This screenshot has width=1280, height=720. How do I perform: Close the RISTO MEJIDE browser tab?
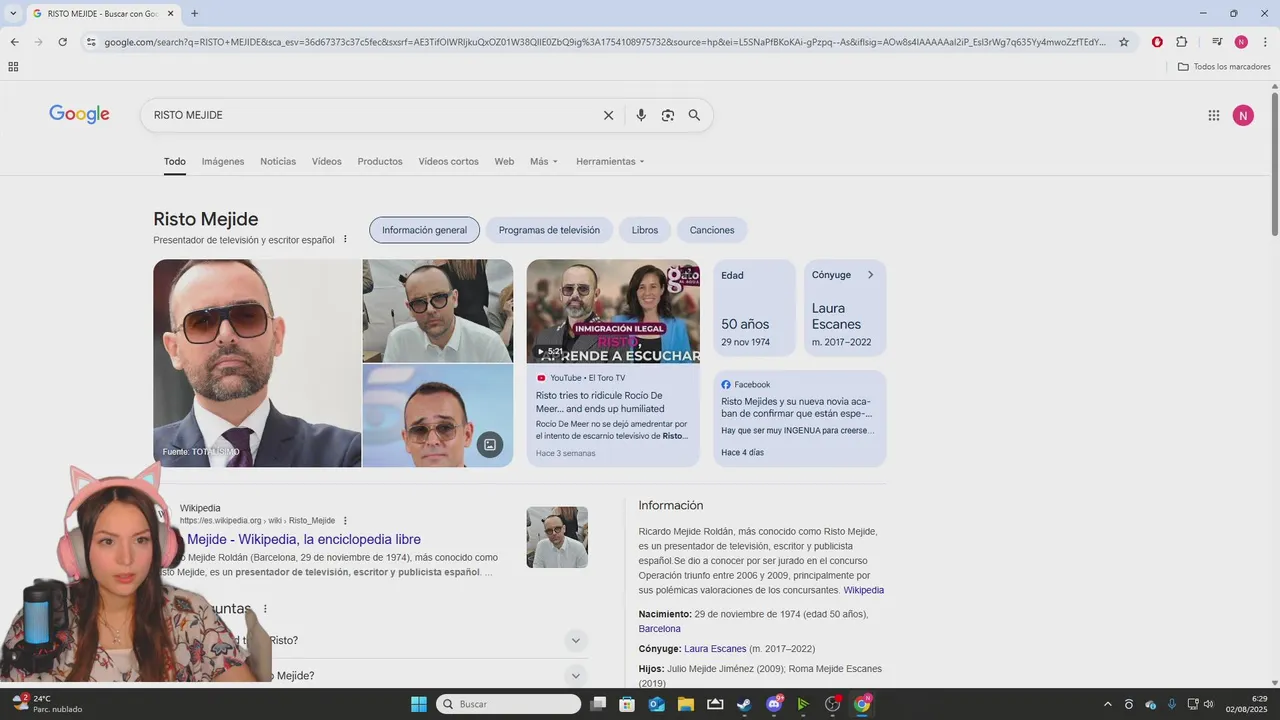click(171, 14)
